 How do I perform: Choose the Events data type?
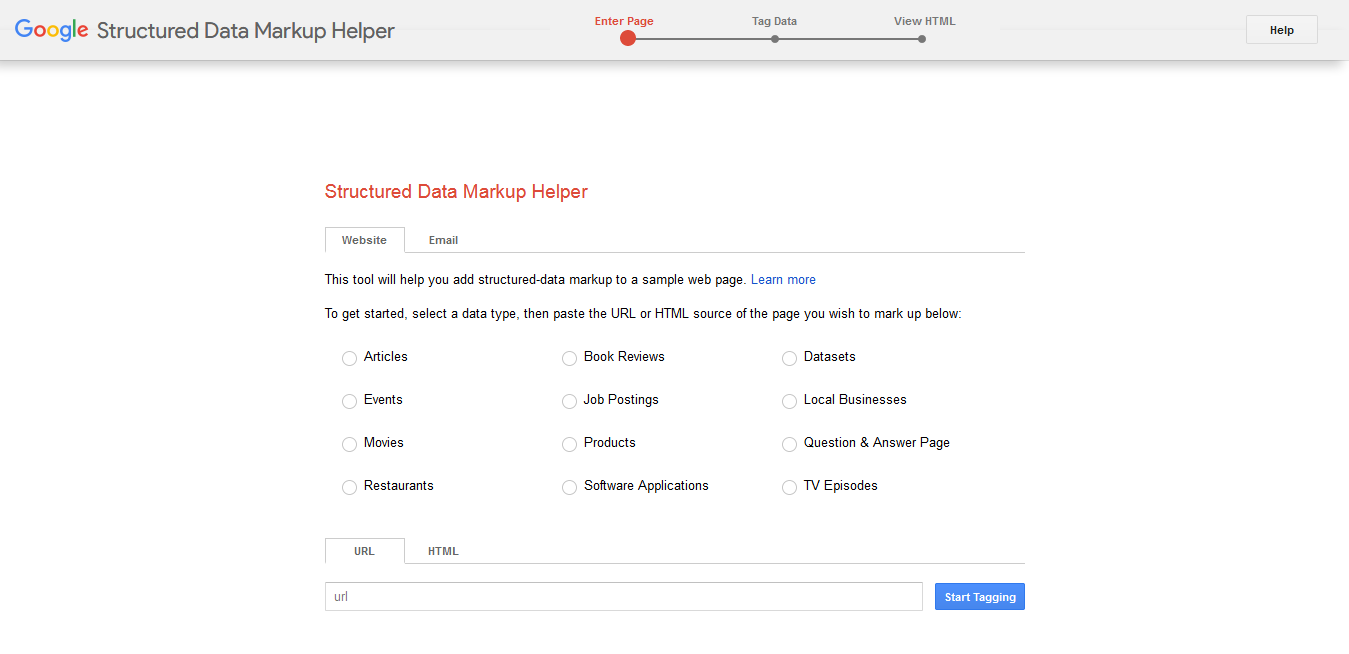[x=349, y=401]
